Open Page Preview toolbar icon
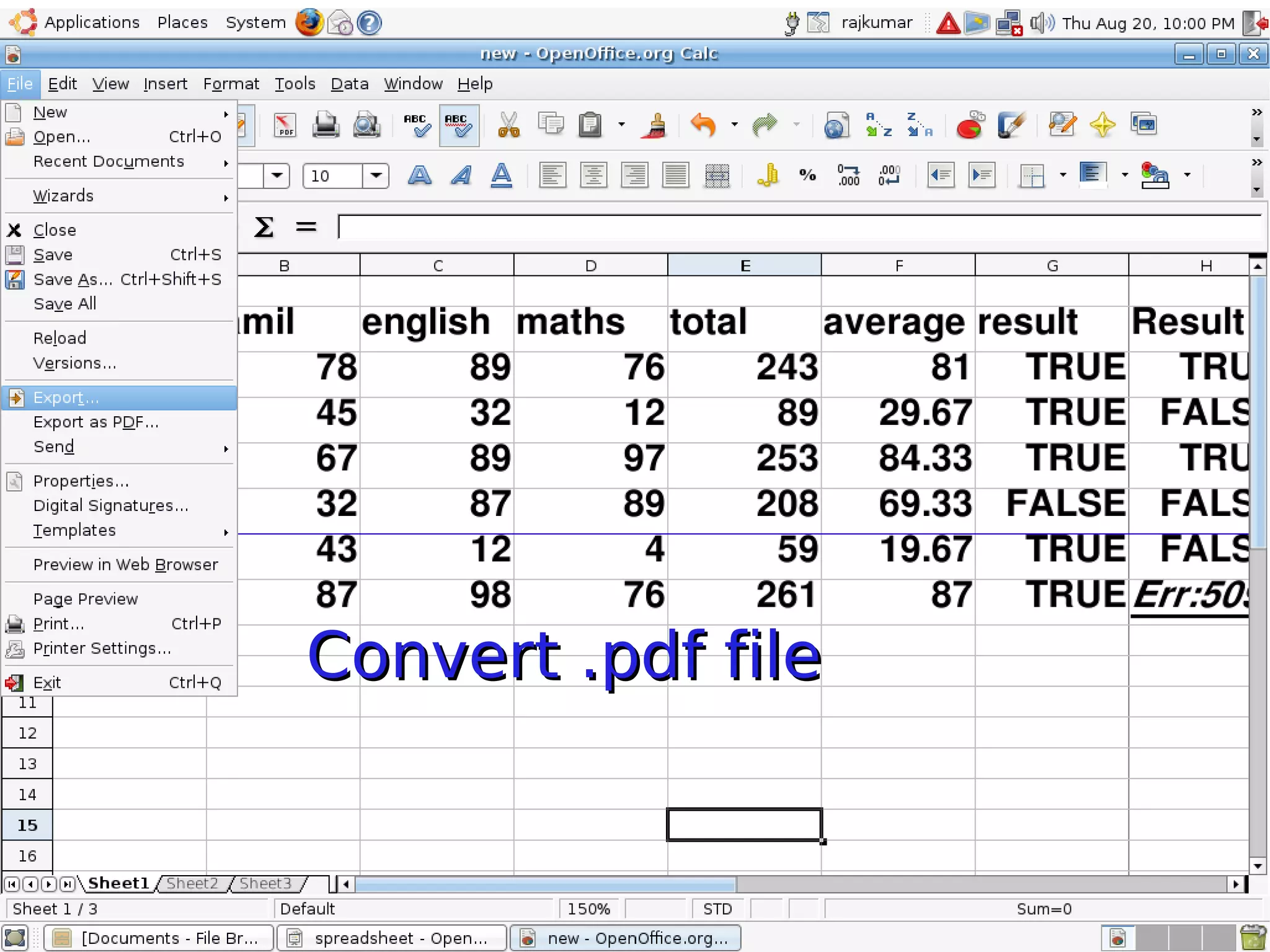Screen dimensions: 1270x952 click(366, 125)
